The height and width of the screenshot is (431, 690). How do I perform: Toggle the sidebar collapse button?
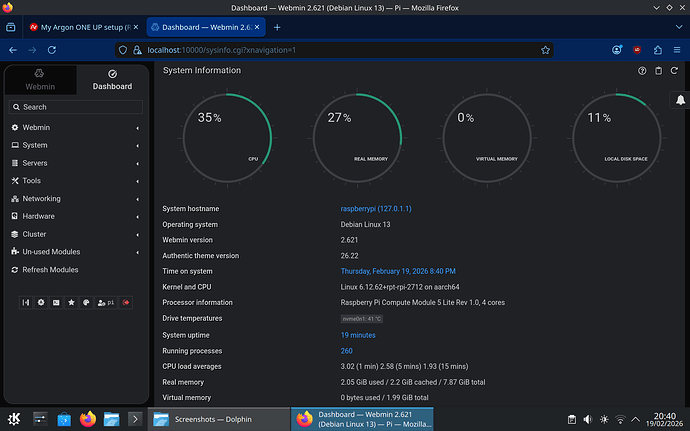(27, 302)
